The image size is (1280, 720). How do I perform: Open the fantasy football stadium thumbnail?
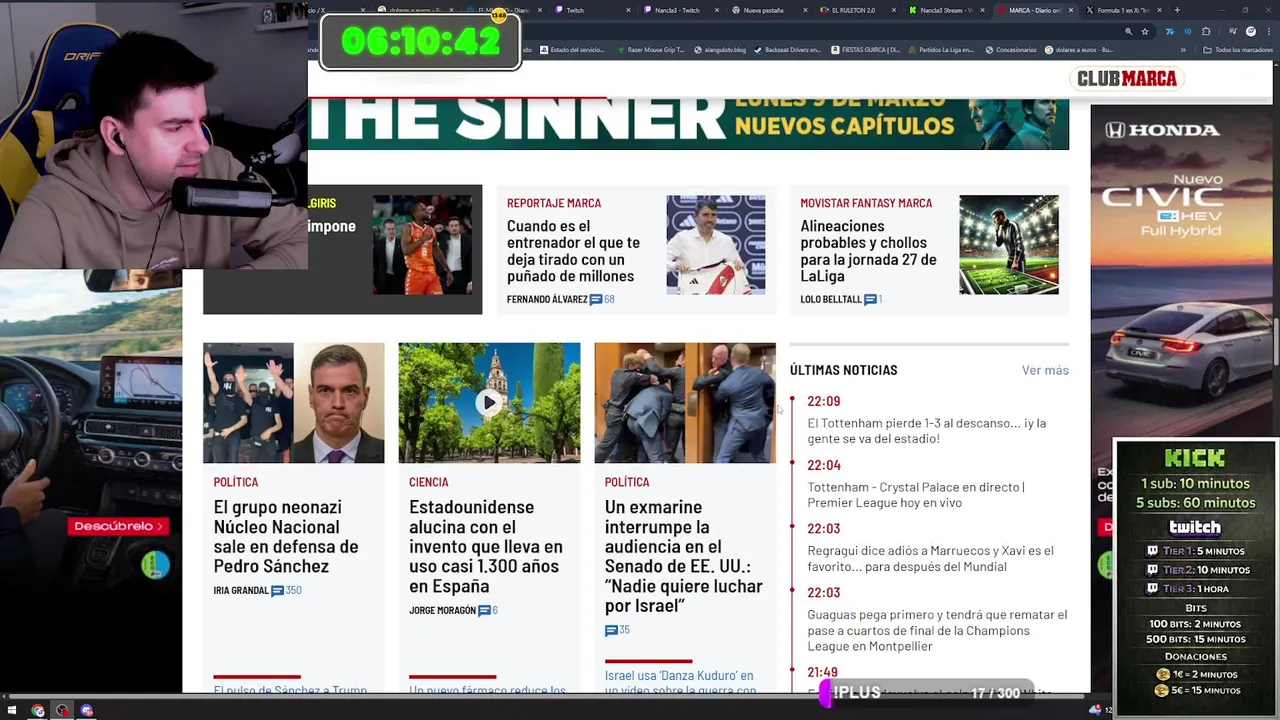coord(1009,245)
